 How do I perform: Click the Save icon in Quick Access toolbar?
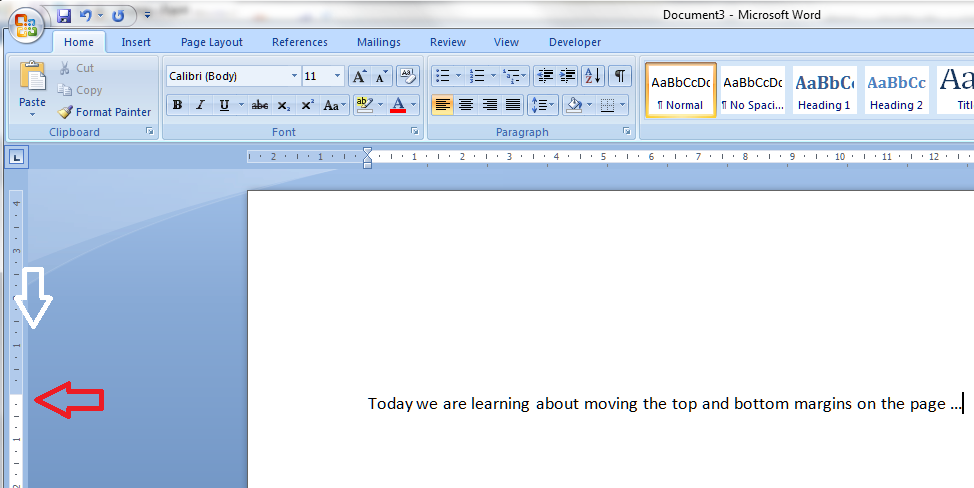(65, 16)
